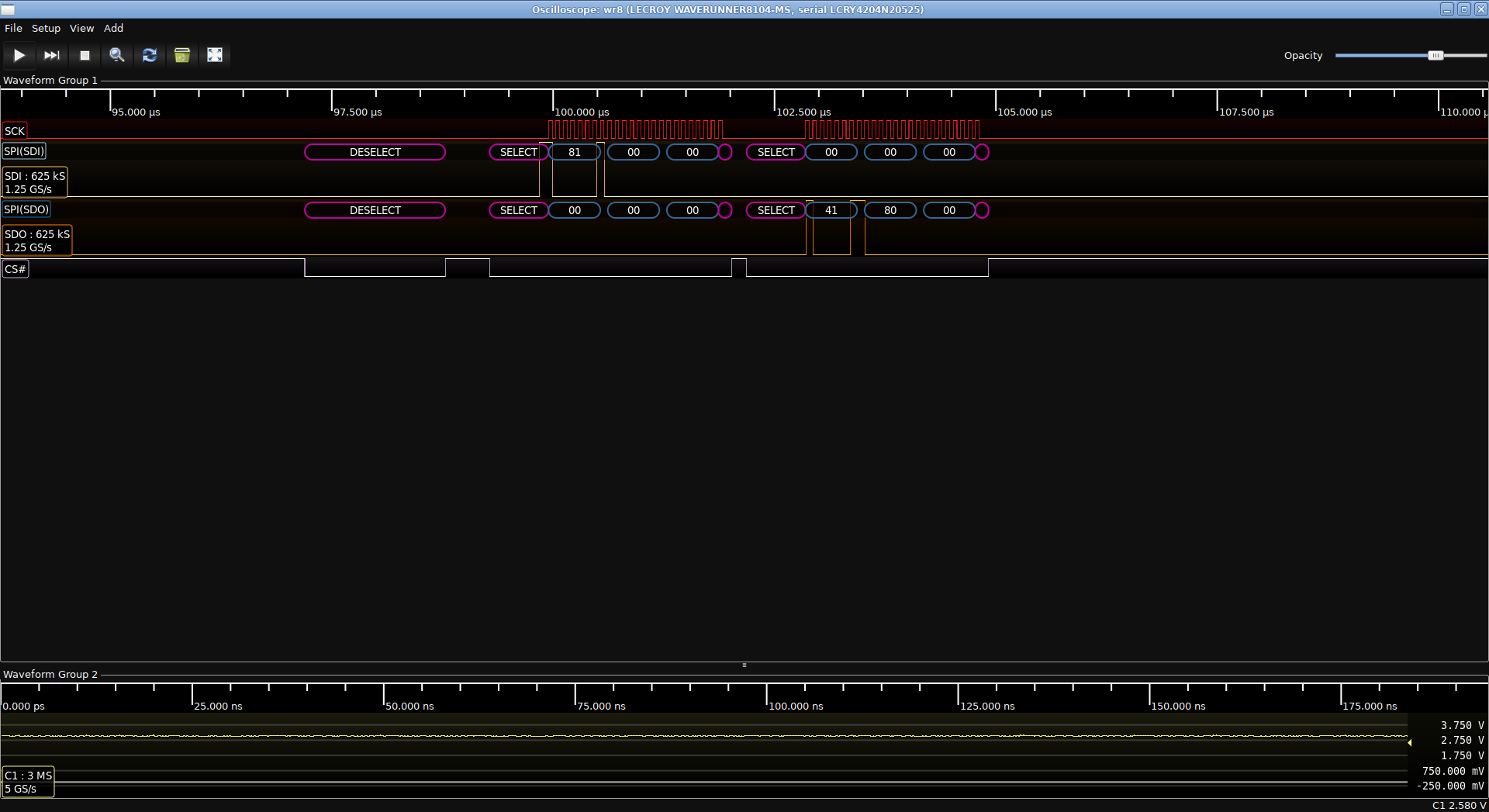The height and width of the screenshot is (812, 1489).
Task: Click the SDO 625 kS info box
Action: click(x=37, y=240)
